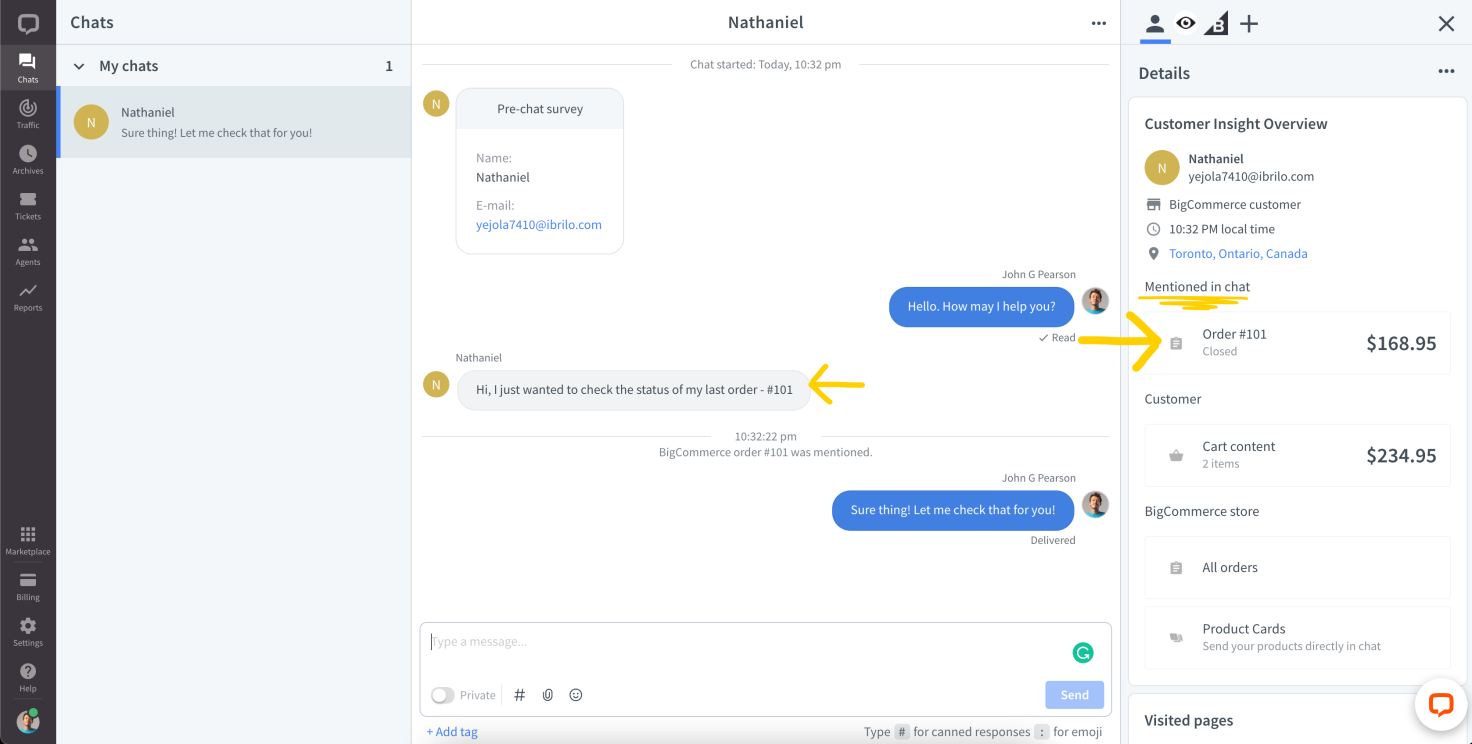
Task: Open the LiveChat widget bubble
Action: 1440,704
